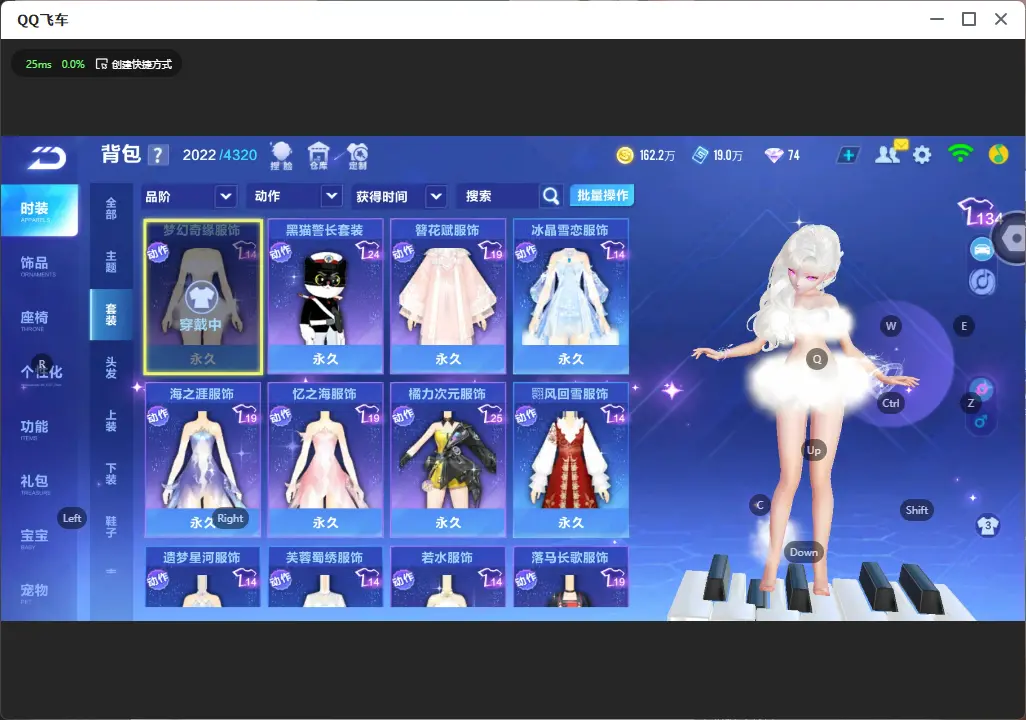This screenshot has height=720, width=1026.
Task: Select the 橘力次元服饰 outfit card
Action: click(x=448, y=460)
